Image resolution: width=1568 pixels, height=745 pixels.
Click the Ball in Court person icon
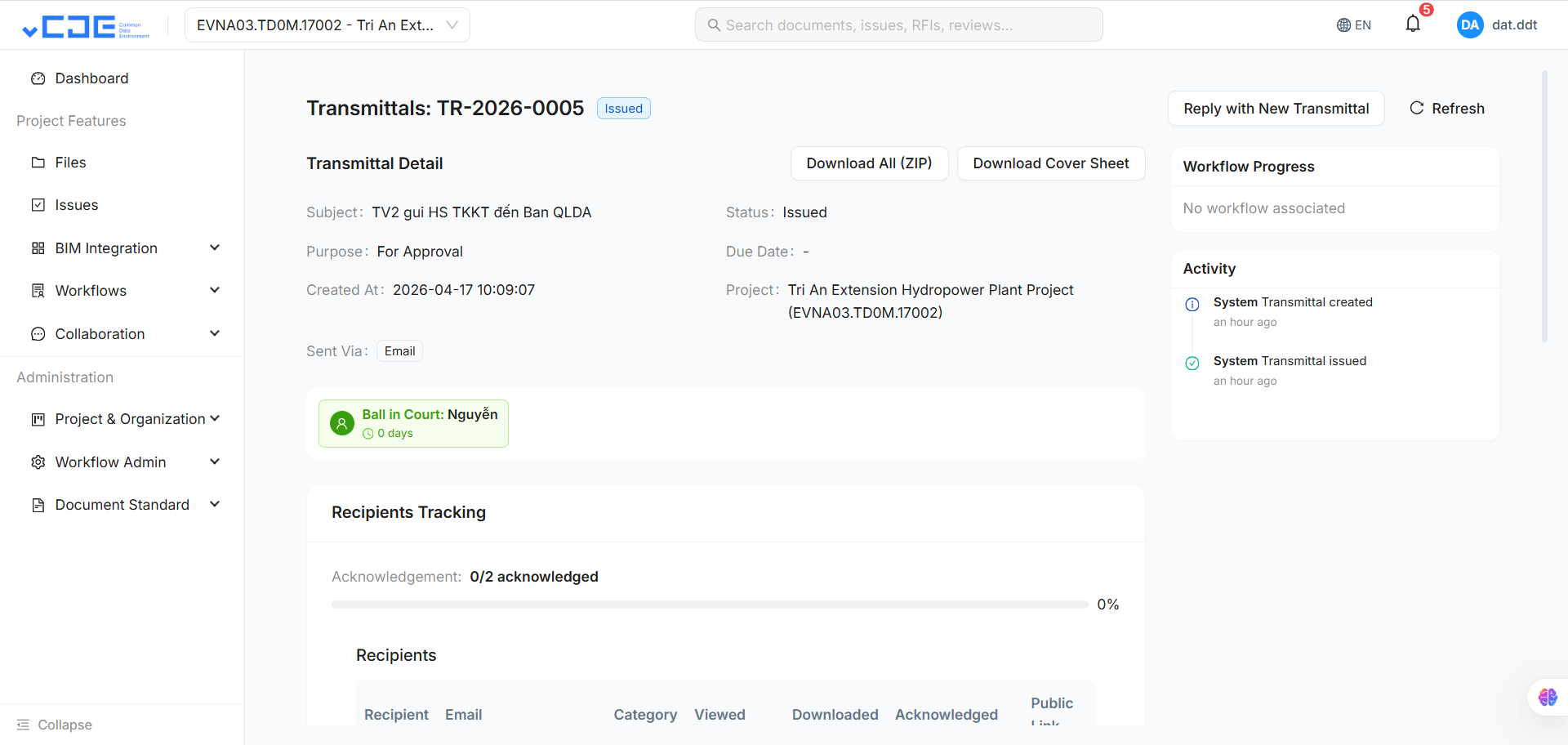pos(341,423)
